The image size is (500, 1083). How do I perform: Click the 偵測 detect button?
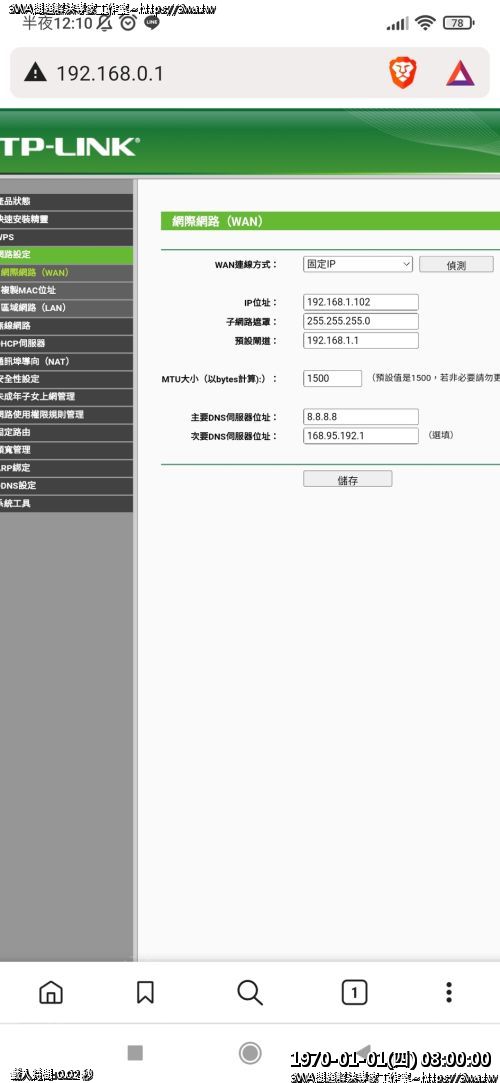coord(456,265)
